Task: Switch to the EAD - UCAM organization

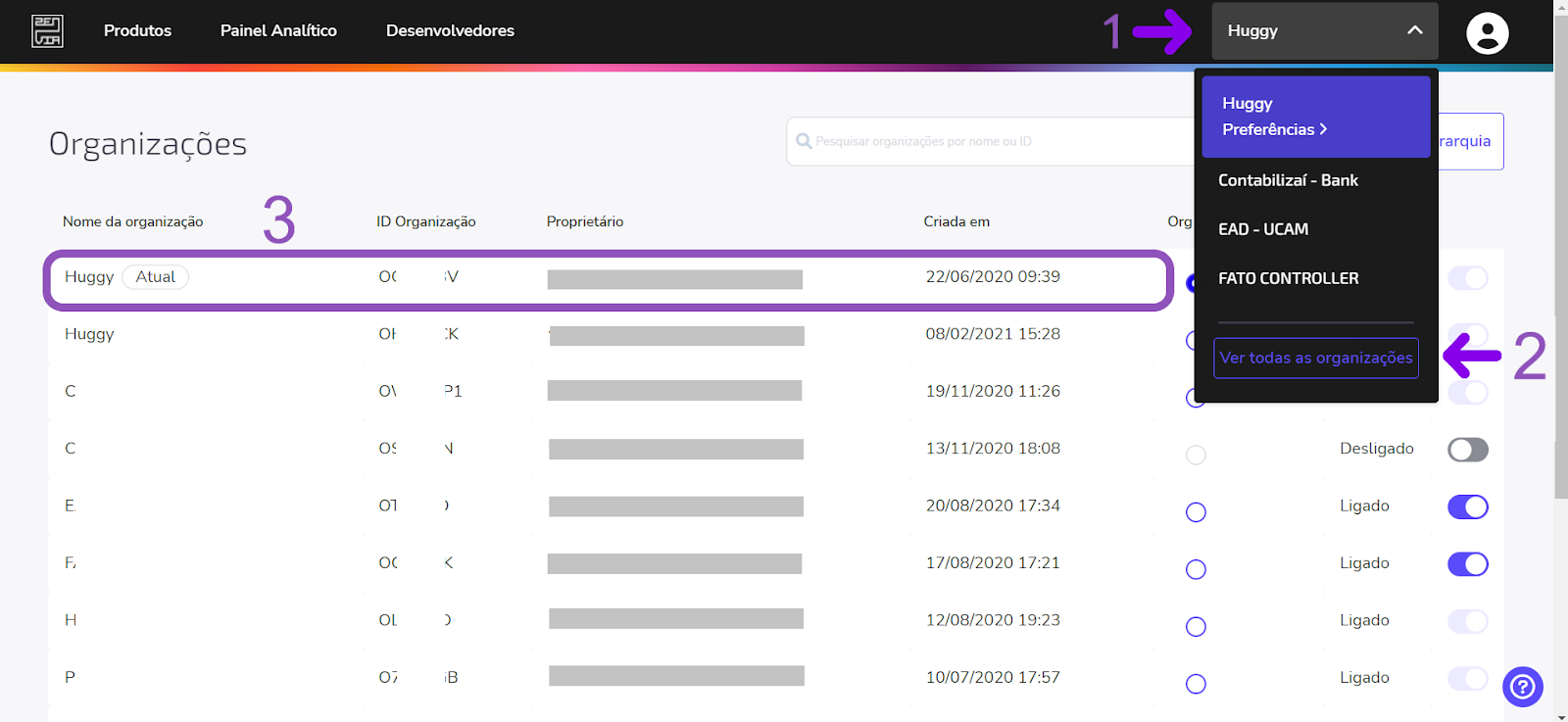Action: pyautogui.click(x=1263, y=229)
